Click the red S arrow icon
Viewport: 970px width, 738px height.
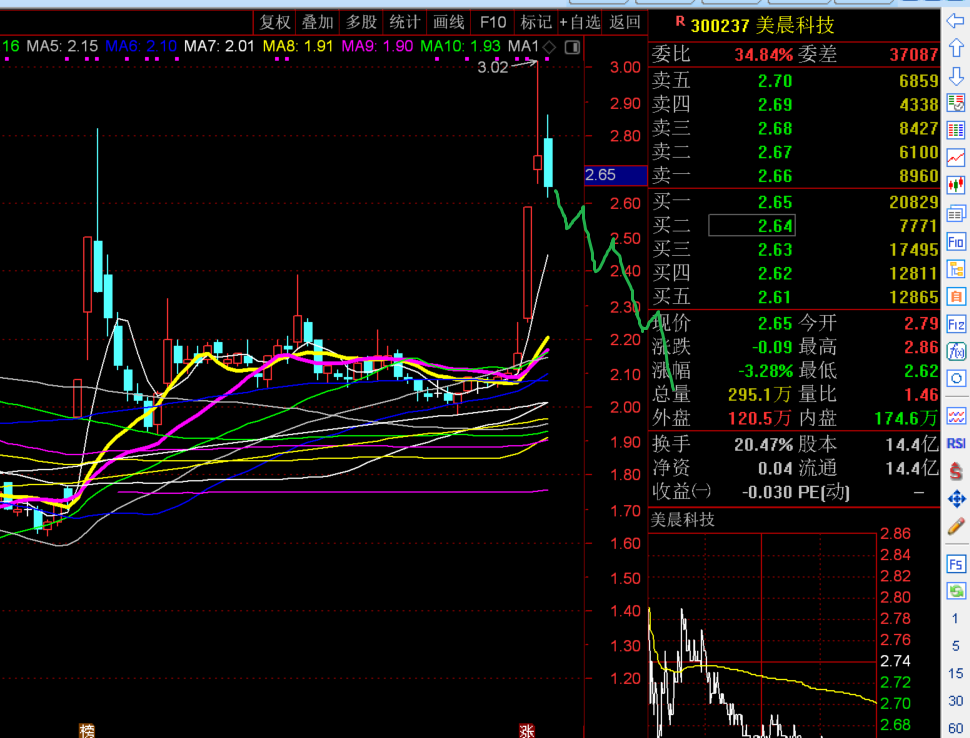(956, 471)
